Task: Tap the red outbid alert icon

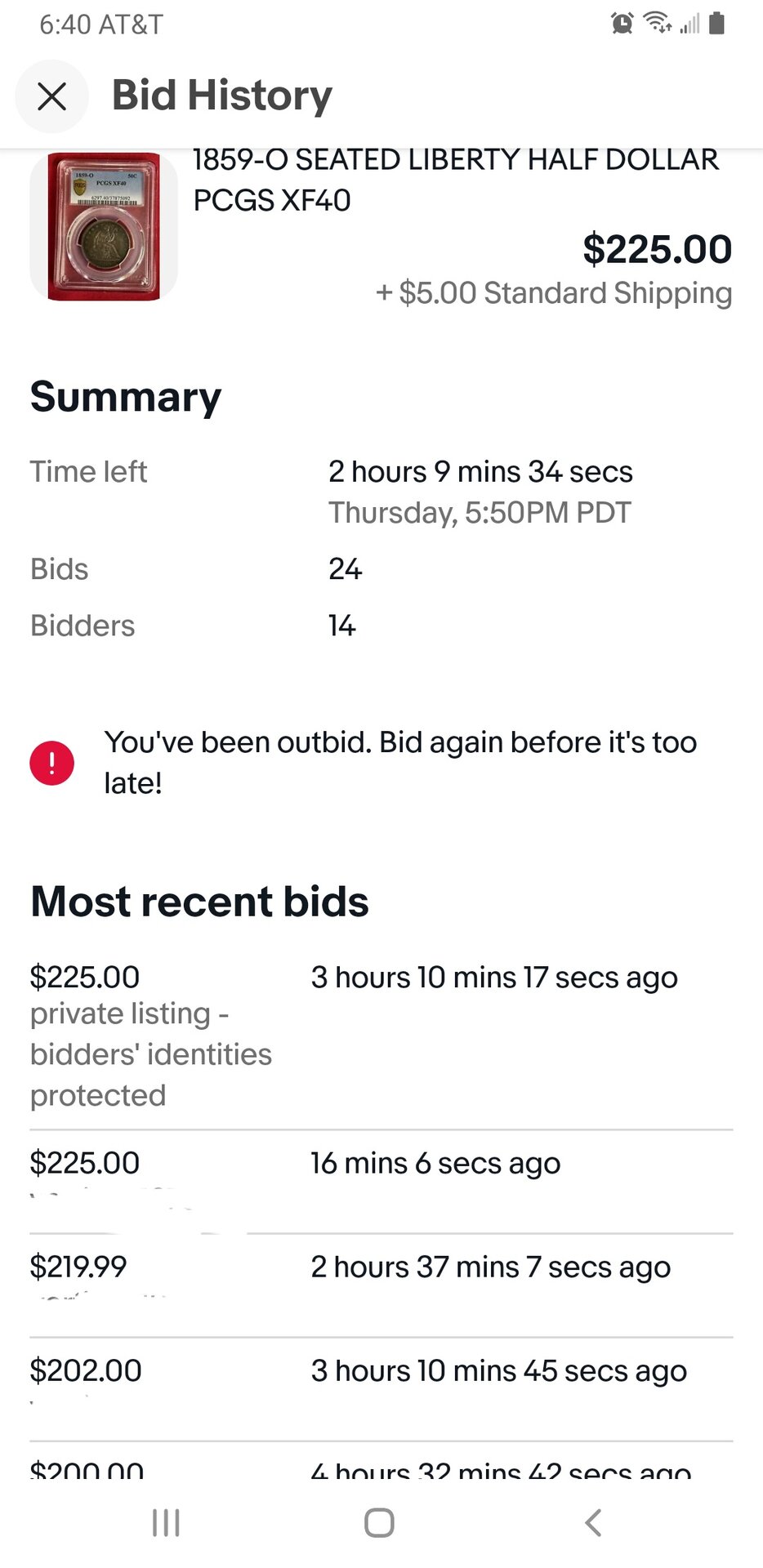Action: (x=52, y=763)
